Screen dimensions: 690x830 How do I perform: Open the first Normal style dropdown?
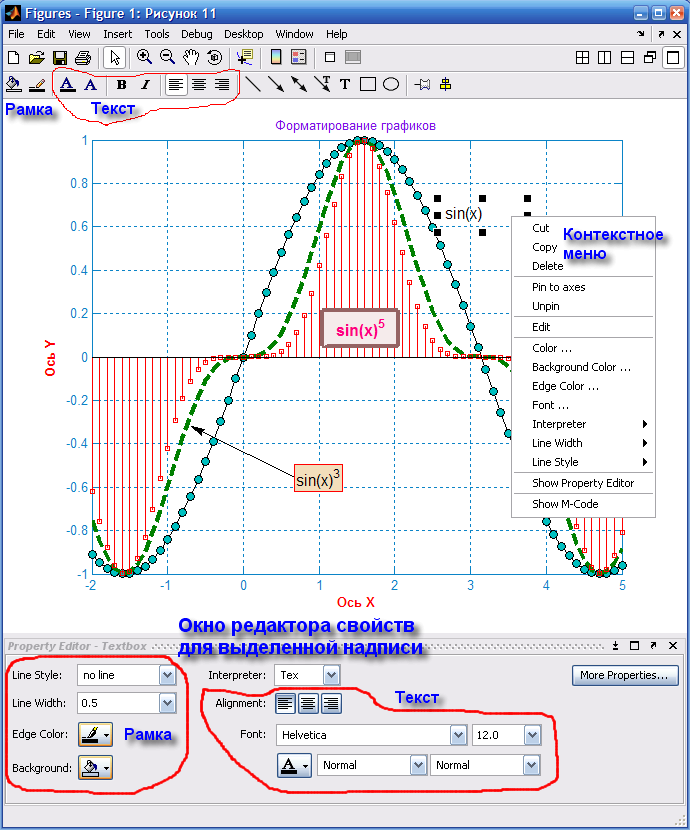pyautogui.click(x=419, y=765)
